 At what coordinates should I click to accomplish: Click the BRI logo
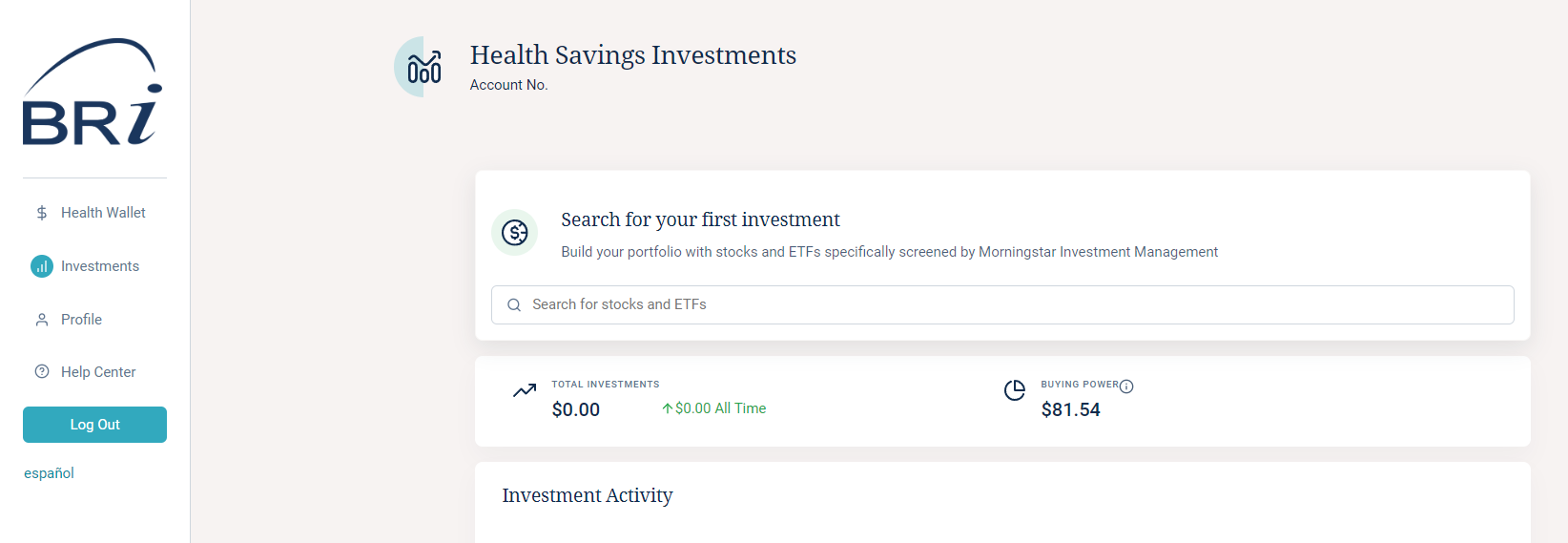[x=93, y=93]
